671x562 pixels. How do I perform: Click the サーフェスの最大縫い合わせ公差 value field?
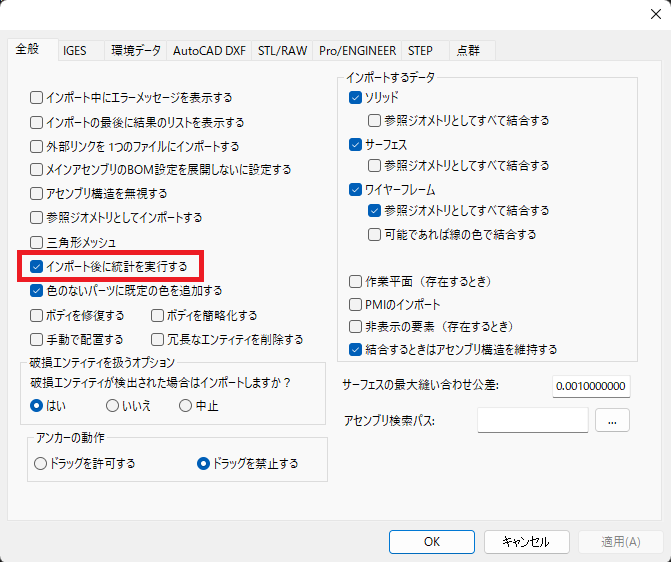(590, 385)
